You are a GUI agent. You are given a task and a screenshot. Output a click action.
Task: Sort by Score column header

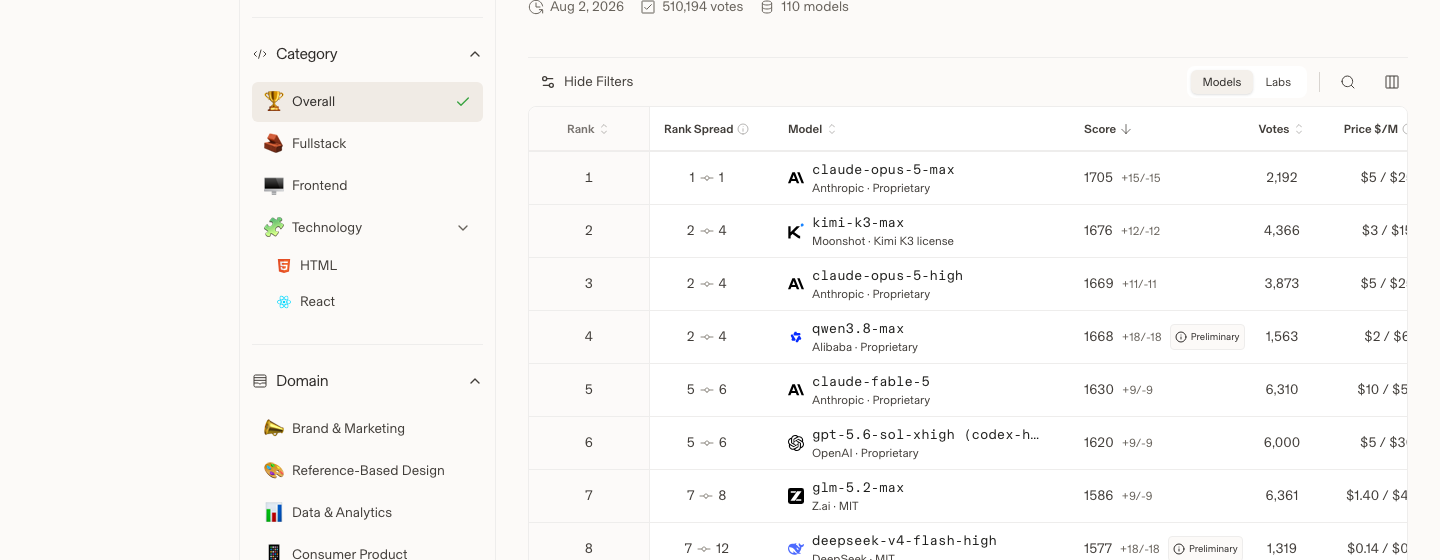click(x=1108, y=129)
